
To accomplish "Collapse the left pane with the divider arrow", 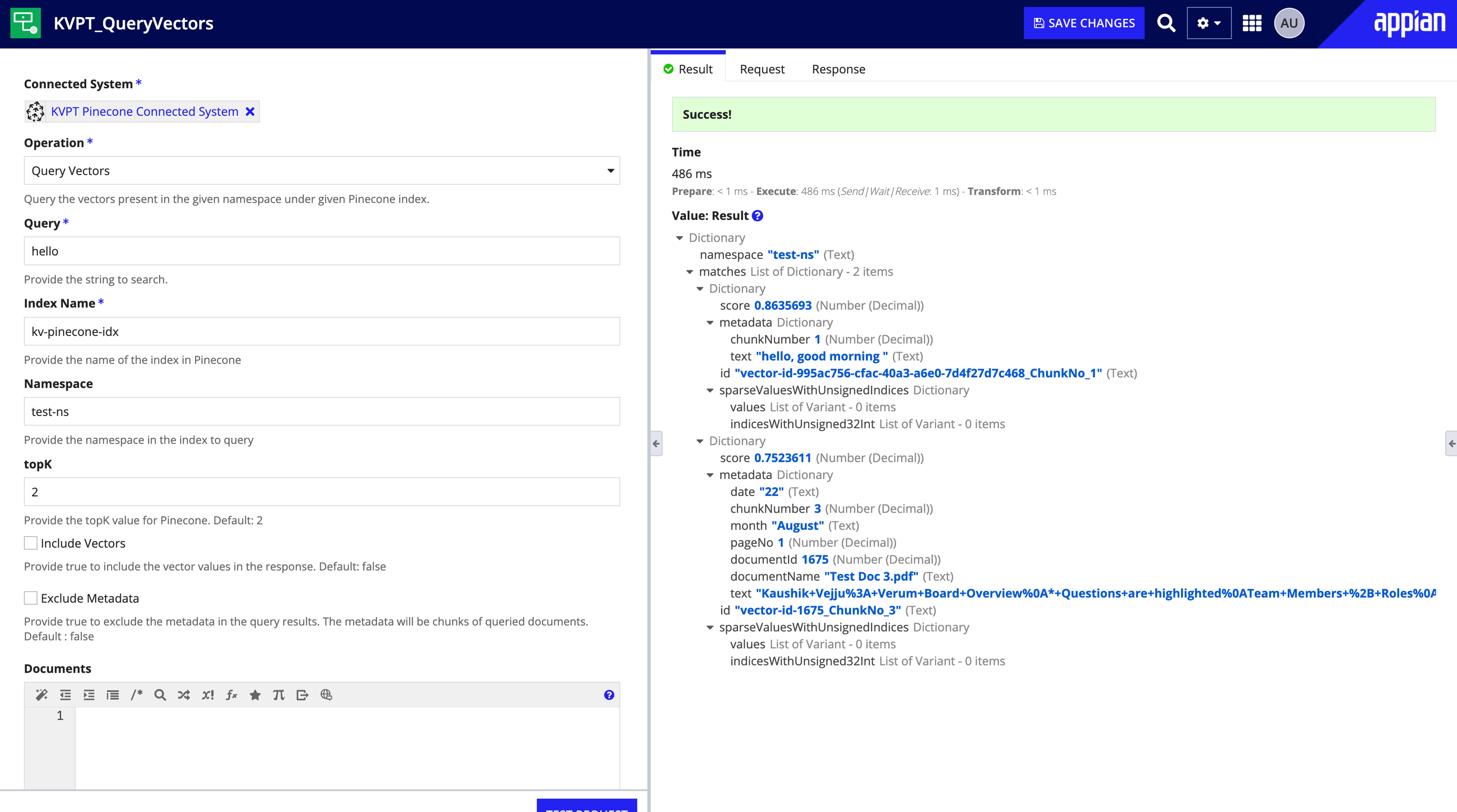I will (656, 443).
